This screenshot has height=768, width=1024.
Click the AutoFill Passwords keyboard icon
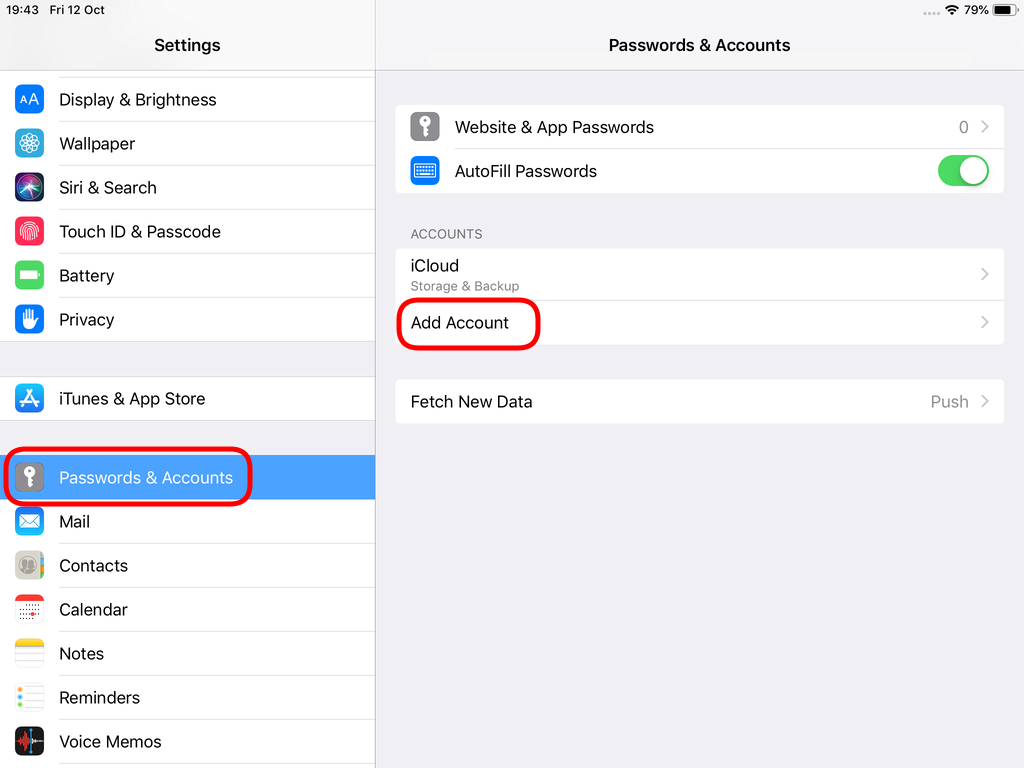pyautogui.click(x=424, y=170)
